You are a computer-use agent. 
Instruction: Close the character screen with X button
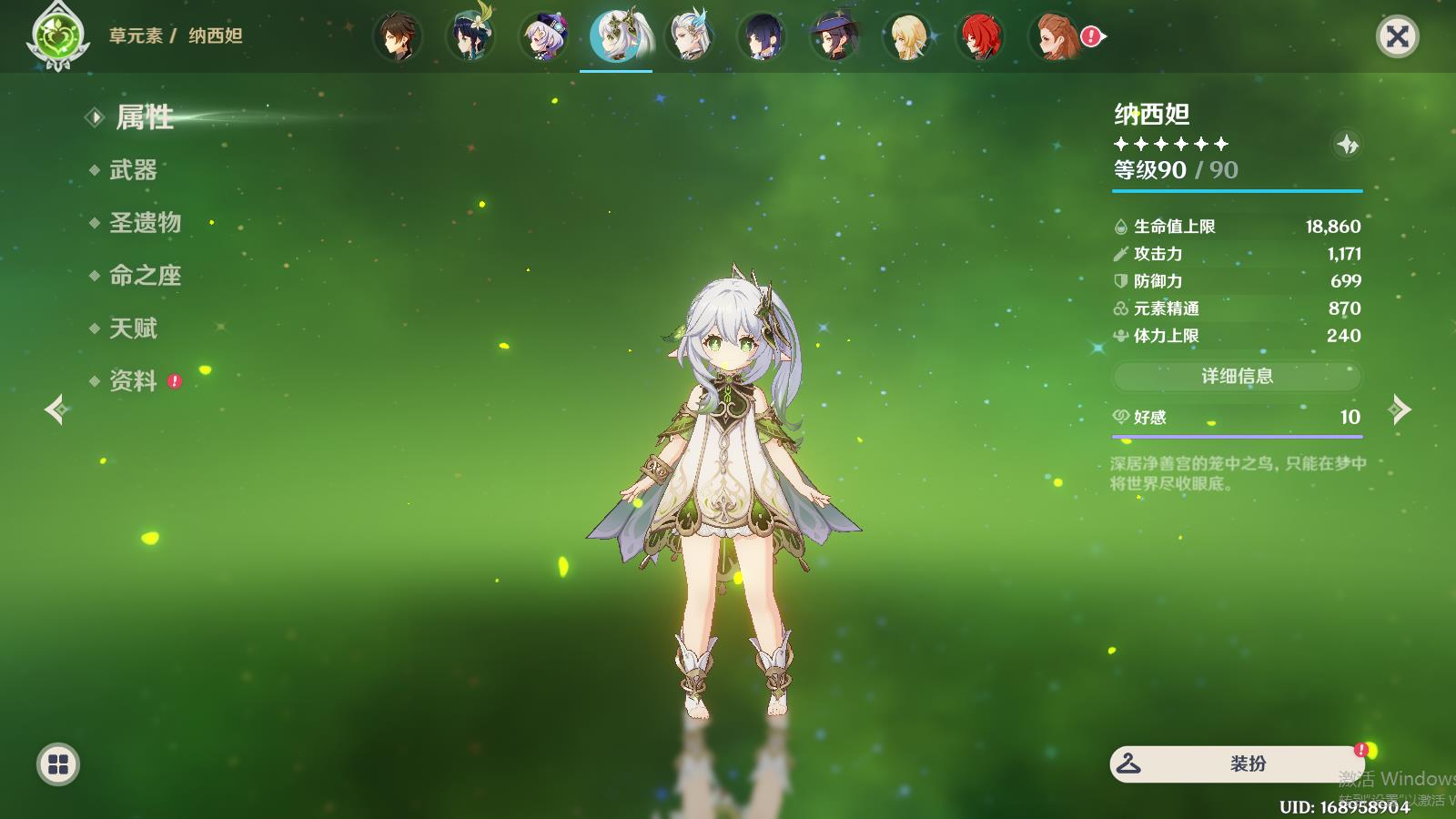(x=1397, y=36)
